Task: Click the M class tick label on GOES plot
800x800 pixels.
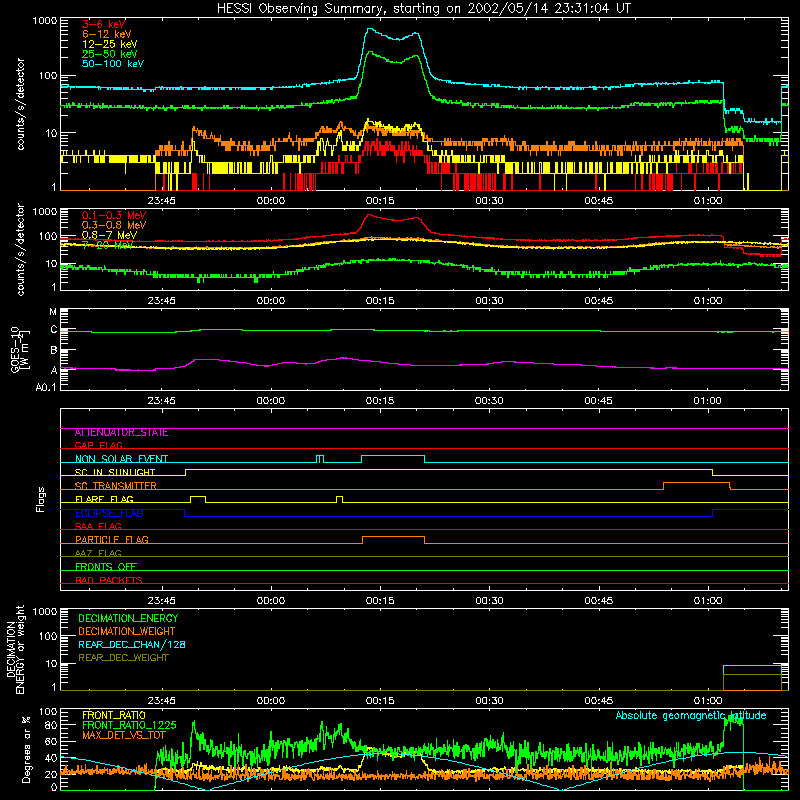Action: click(x=53, y=312)
